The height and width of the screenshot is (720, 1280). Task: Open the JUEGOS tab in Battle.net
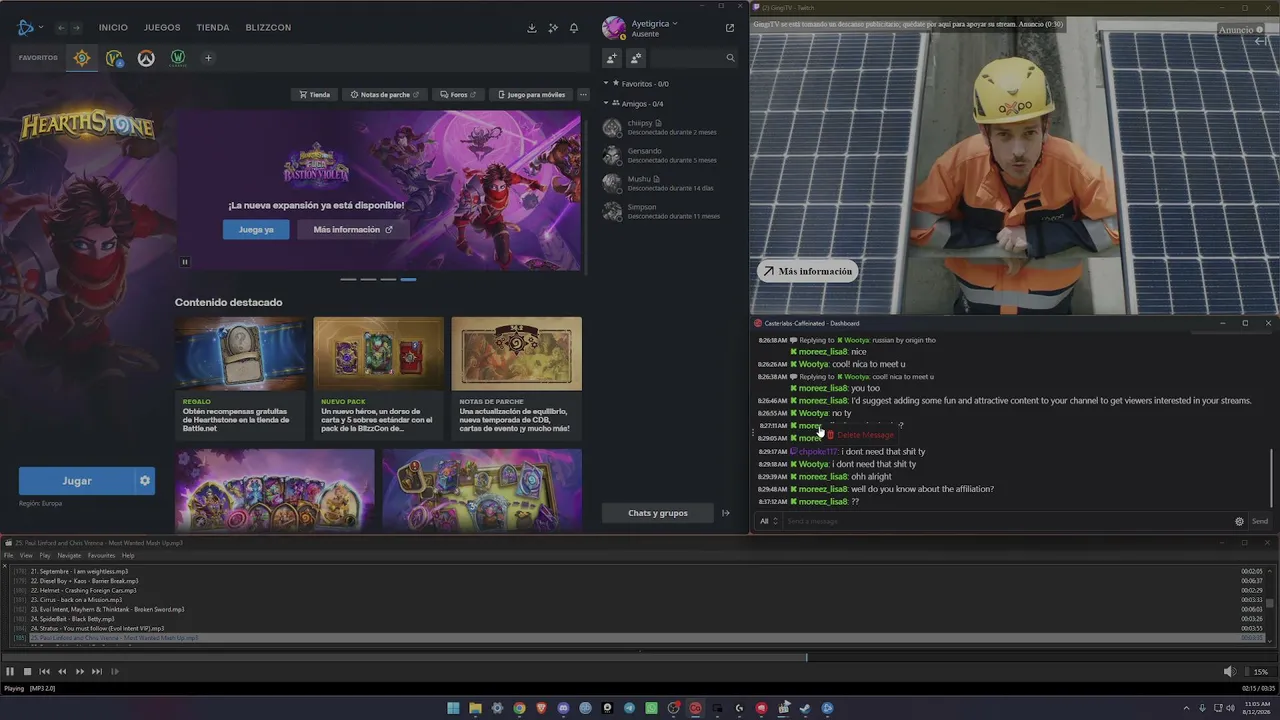[162, 28]
